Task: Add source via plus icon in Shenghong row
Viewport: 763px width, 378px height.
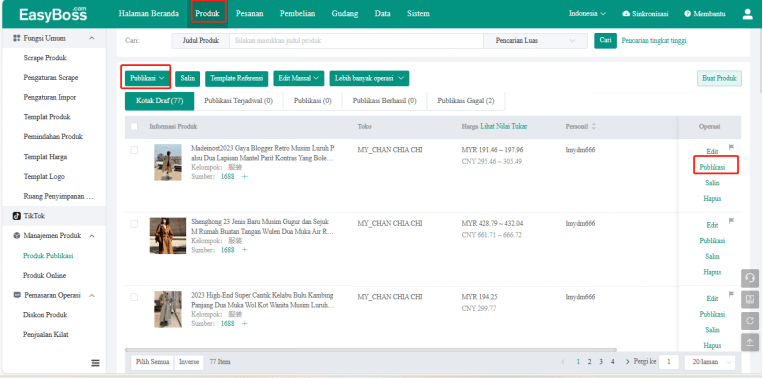Action: point(245,250)
